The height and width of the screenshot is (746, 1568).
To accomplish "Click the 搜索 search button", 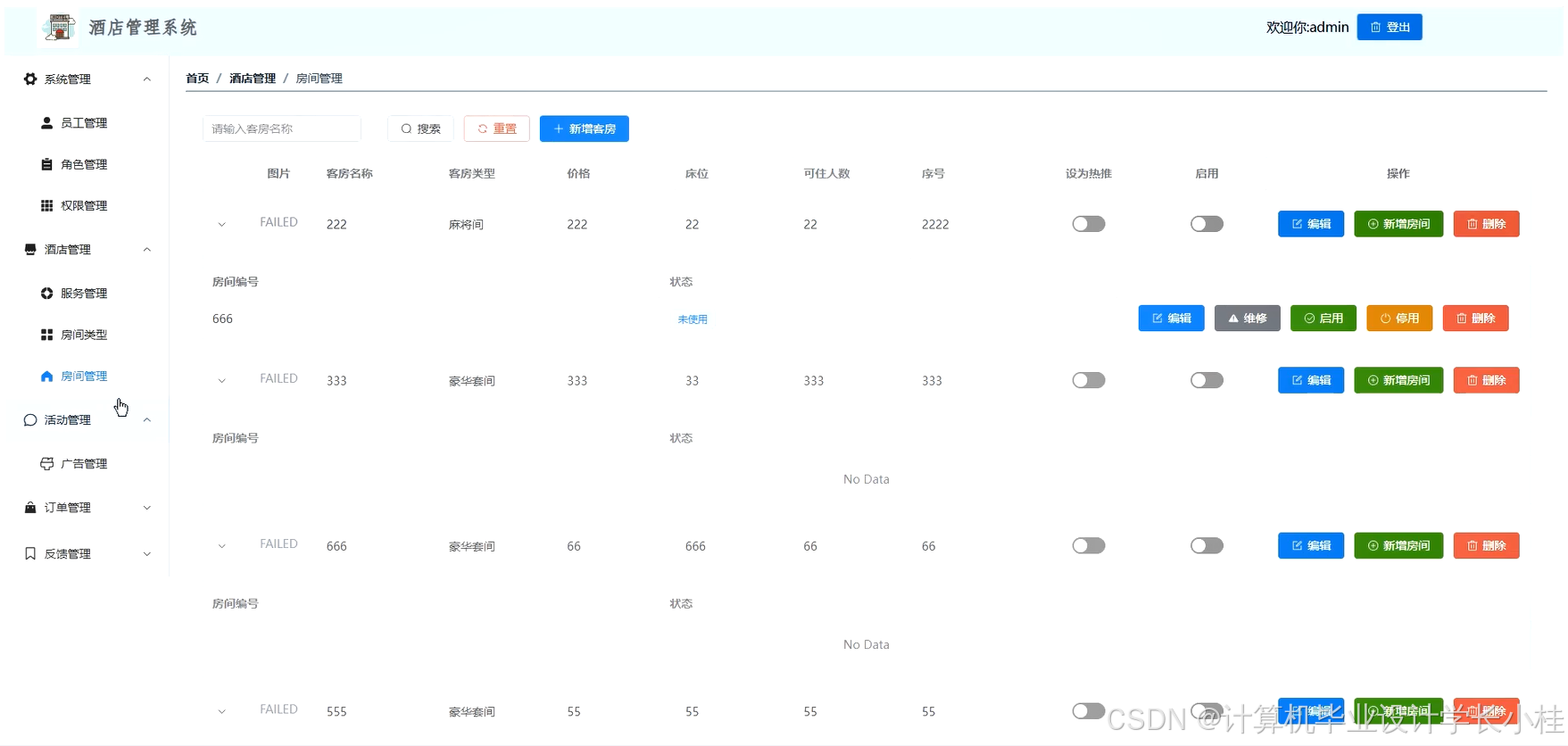I will click(420, 128).
